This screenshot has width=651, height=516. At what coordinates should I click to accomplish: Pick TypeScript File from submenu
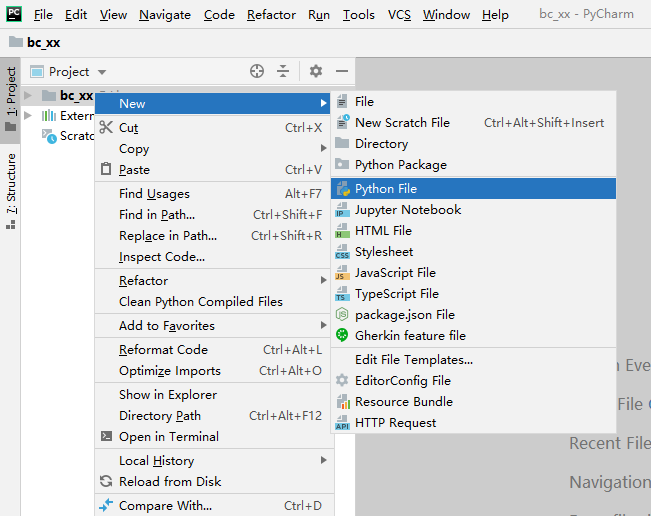[x=396, y=294]
